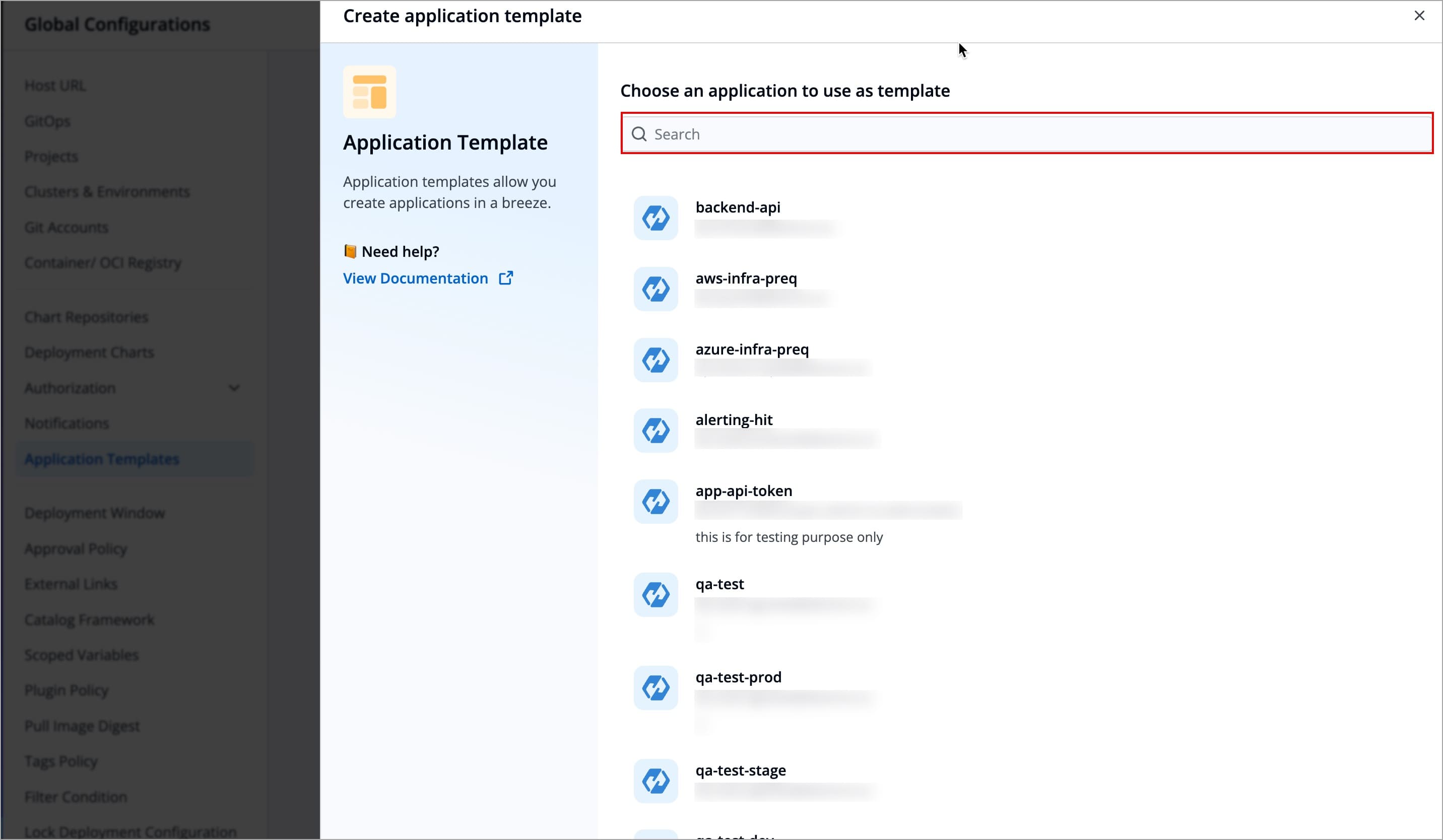Image resolution: width=1443 pixels, height=840 pixels.
Task: Open the external link icon beside View Documentation
Action: coord(506,277)
